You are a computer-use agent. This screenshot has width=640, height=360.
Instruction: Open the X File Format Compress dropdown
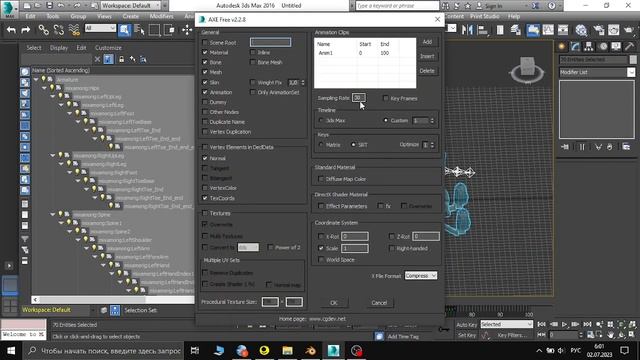421,276
